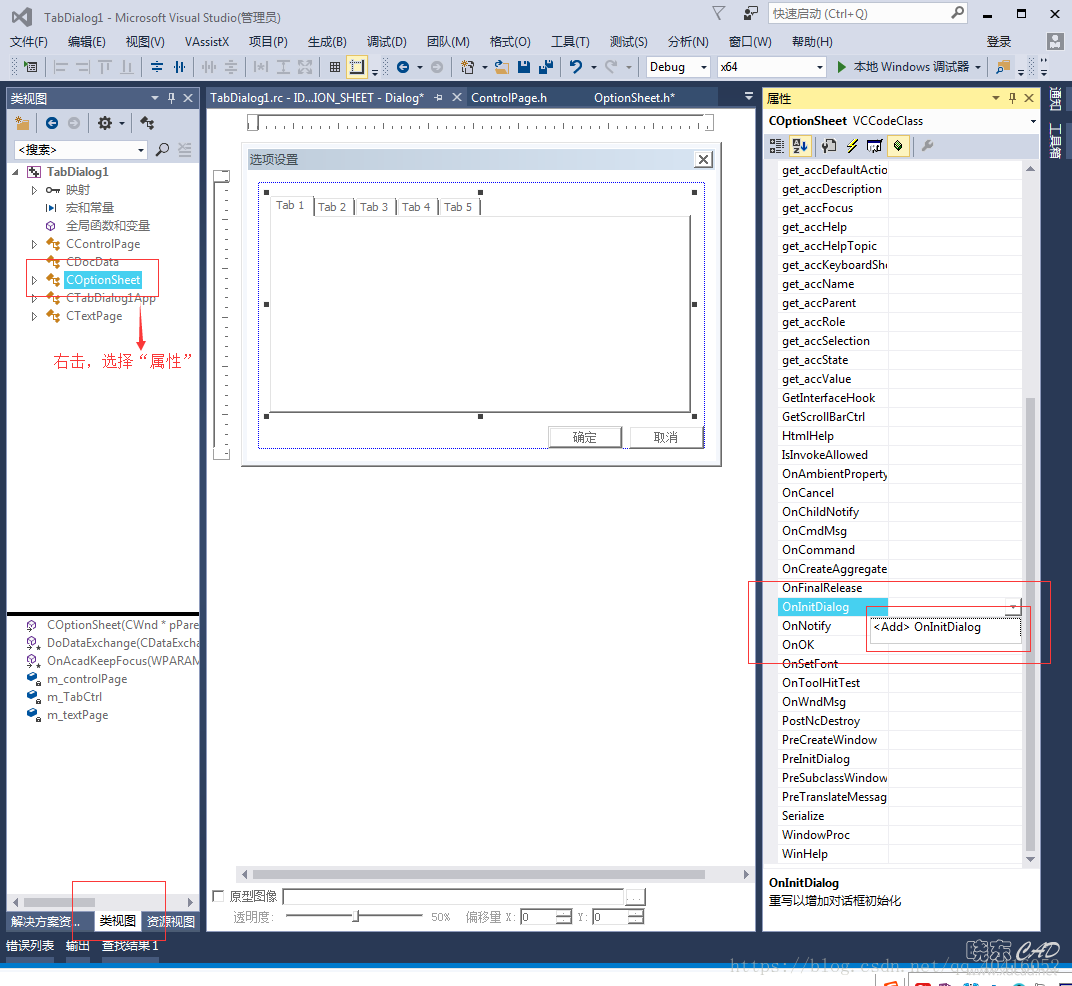The height and width of the screenshot is (986, 1072).
Task: Click Center Vertically alignment icon
Action: click(157, 67)
